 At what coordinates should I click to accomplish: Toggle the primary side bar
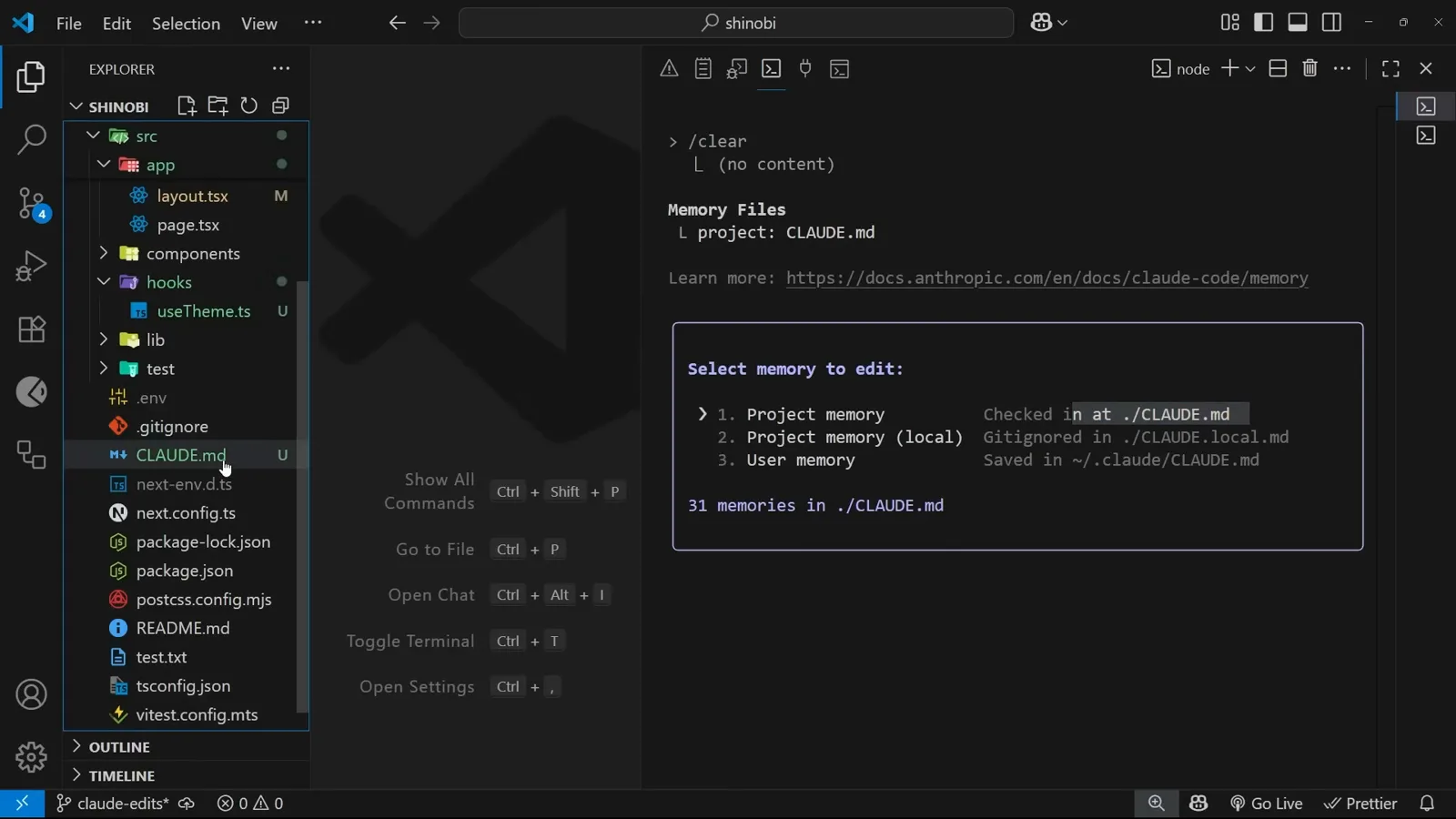click(1263, 23)
